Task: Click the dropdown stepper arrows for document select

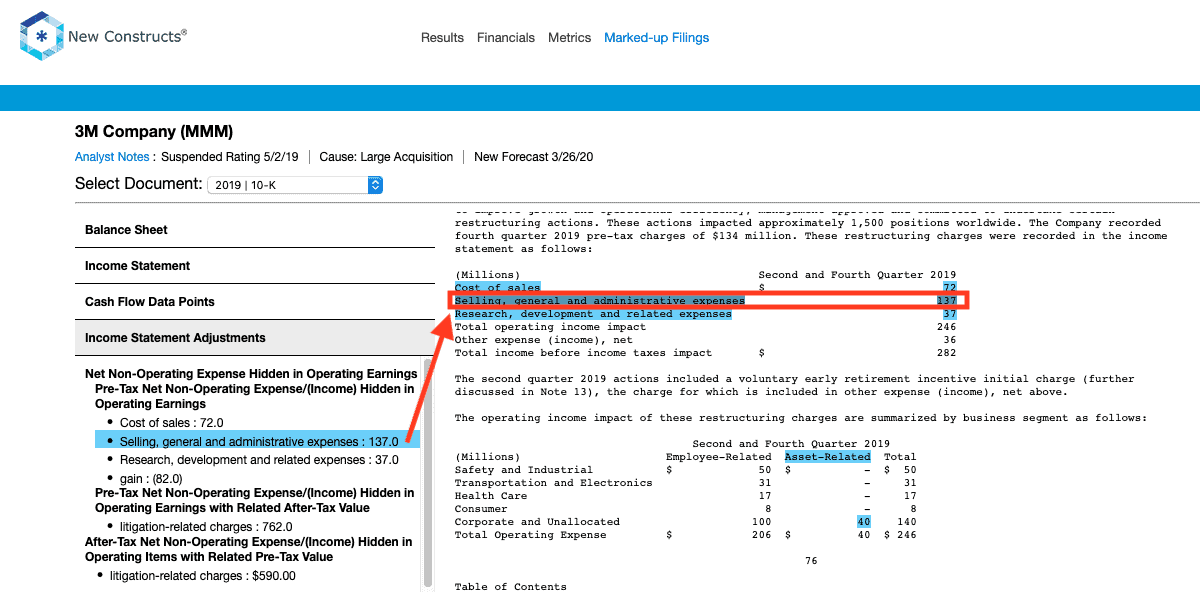Action: 375,185
